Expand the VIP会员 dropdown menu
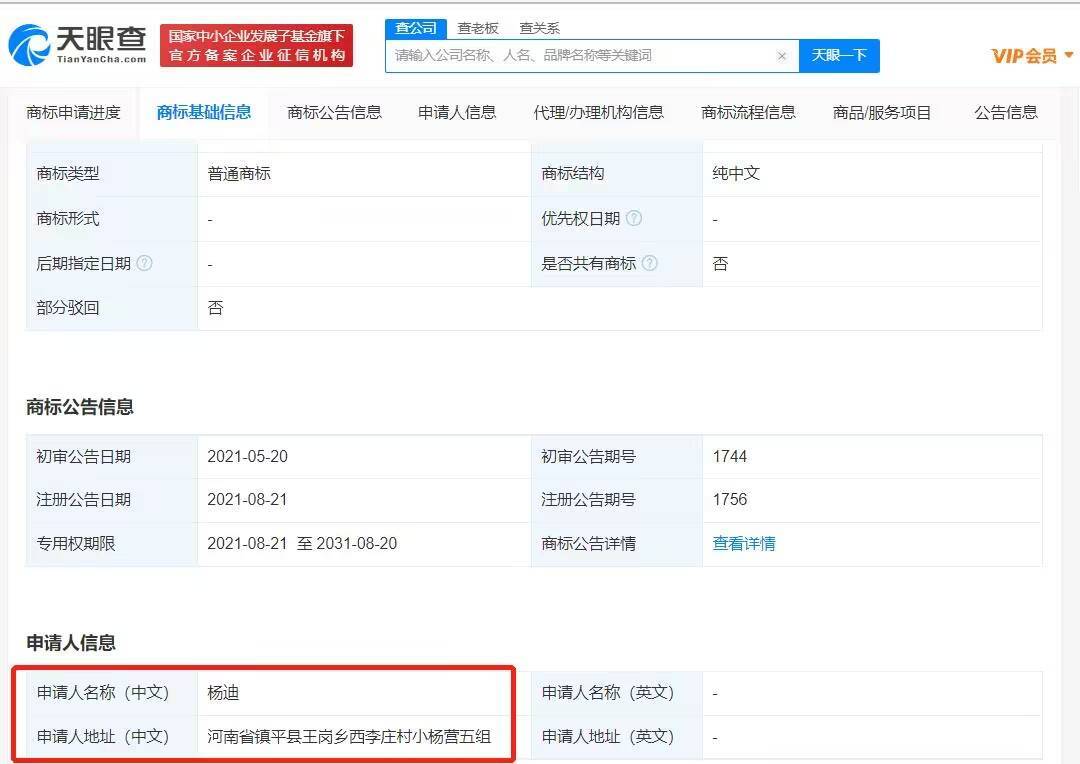 (1032, 56)
